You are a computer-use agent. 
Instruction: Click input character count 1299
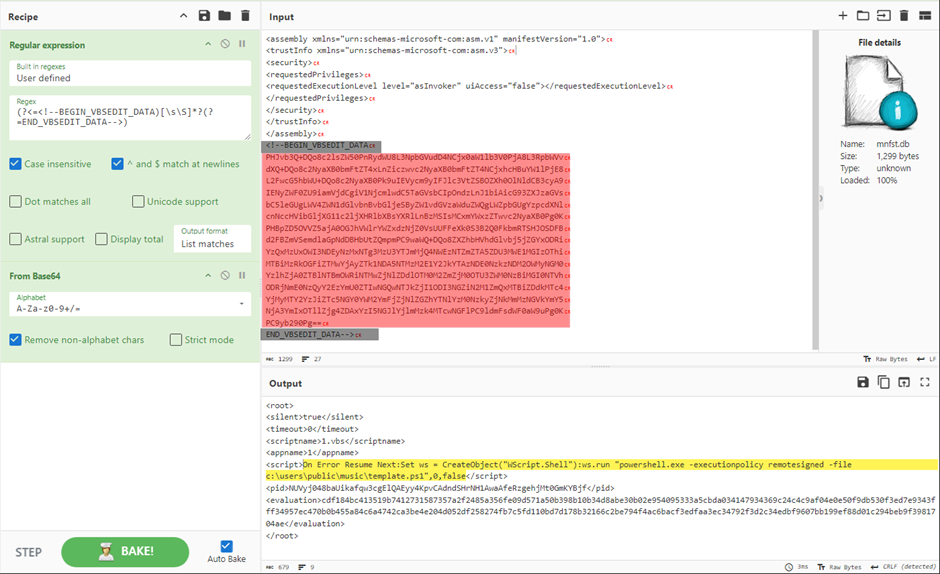(279, 359)
